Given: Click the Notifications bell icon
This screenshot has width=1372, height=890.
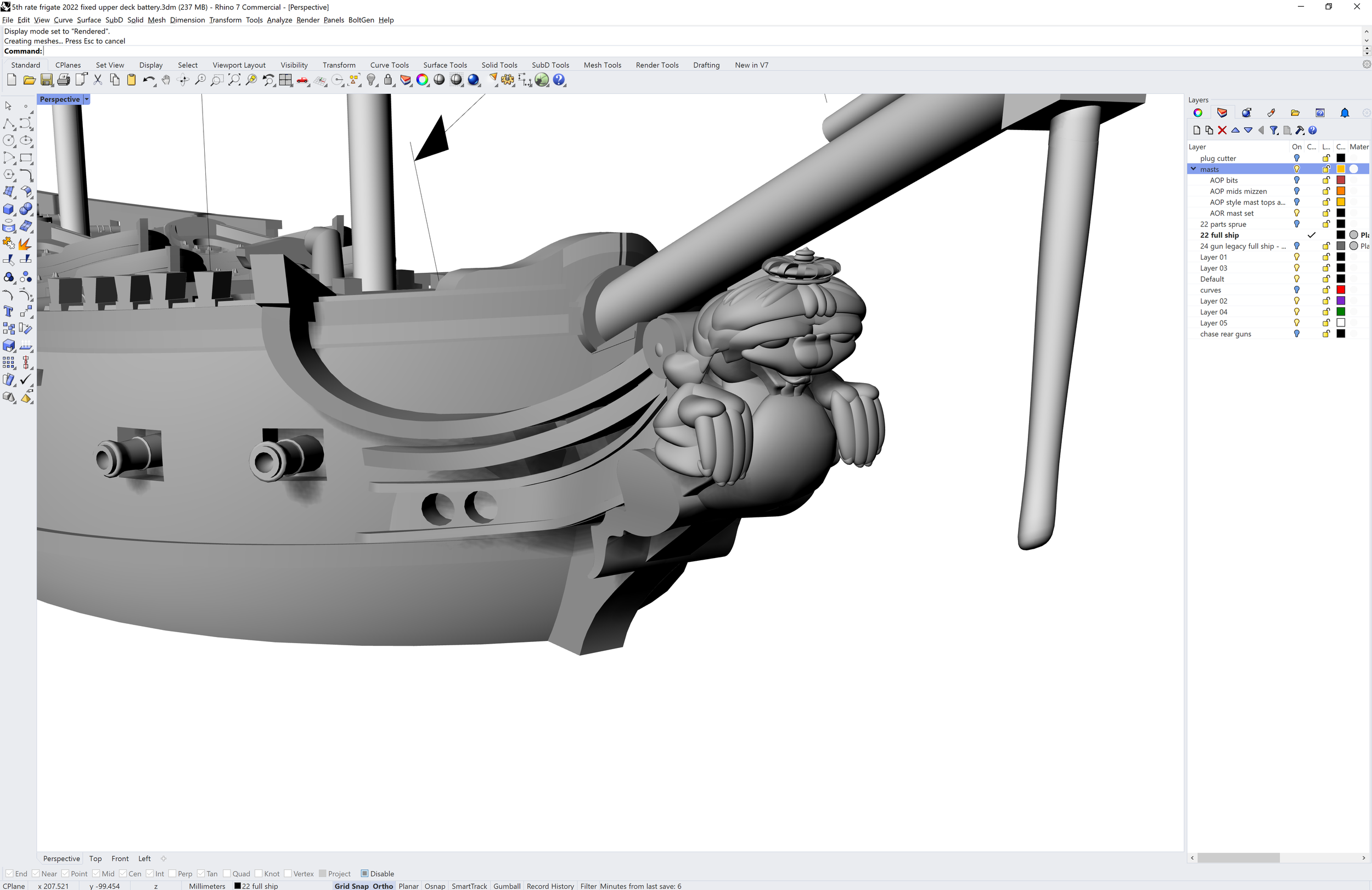Looking at the screenshot, I should [x=1346, y=112].
